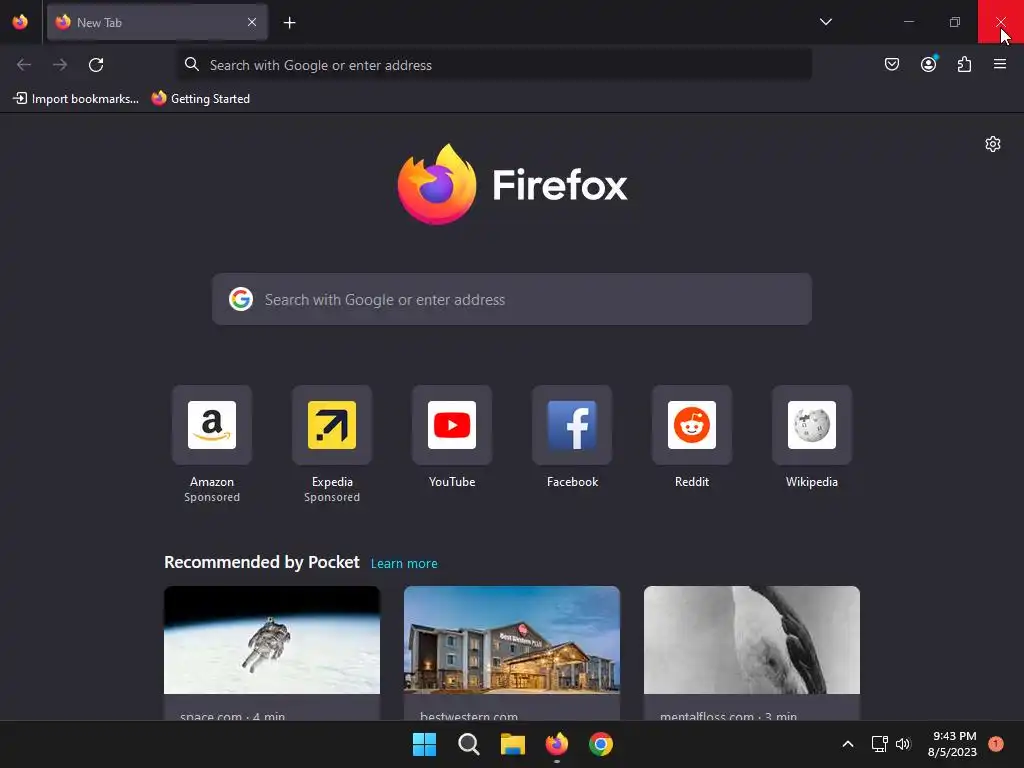The width and height of the screenshot is (1024, 768).
Task: Focus the top address bar
Action: click(494, 65)
